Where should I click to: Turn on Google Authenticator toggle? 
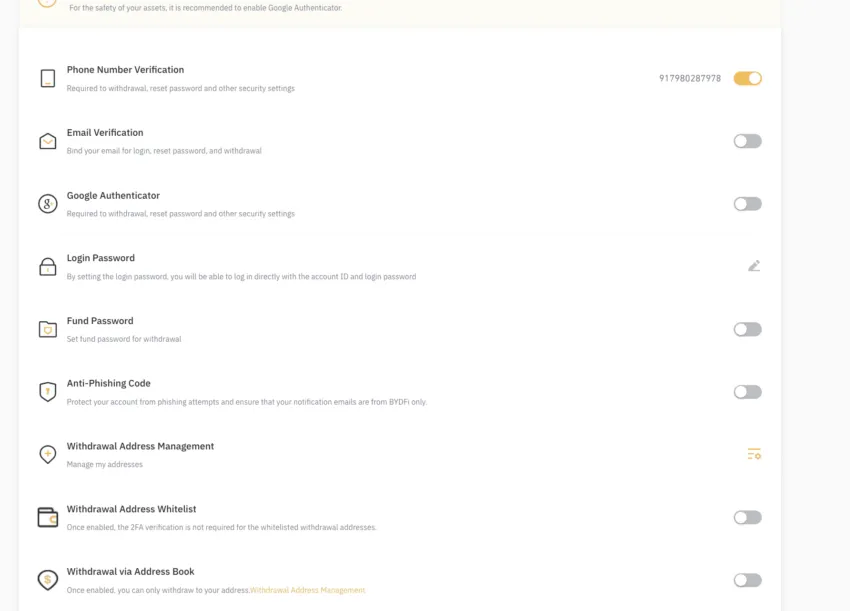click(x=748, y=204)
